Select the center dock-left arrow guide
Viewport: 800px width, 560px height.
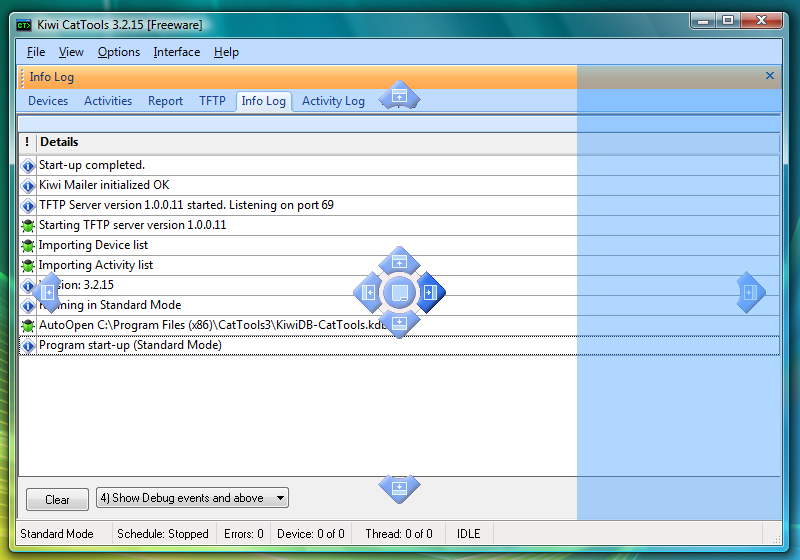click(368, 292)
